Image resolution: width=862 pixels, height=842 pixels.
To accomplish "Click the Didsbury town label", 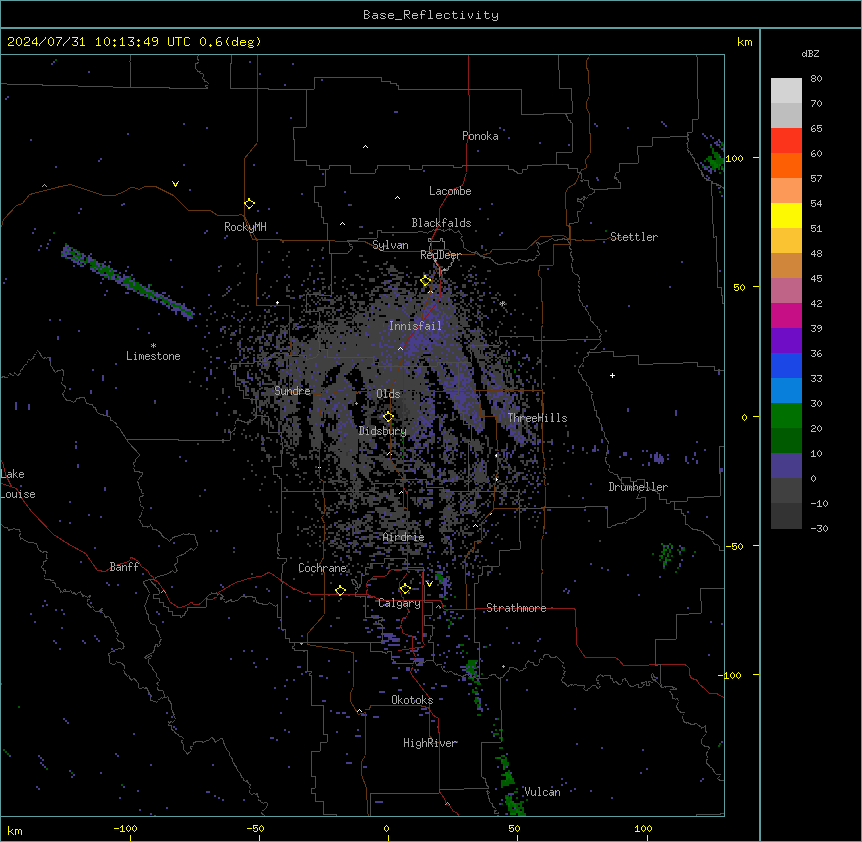I will pyautogui.click(x=383, y=431).
